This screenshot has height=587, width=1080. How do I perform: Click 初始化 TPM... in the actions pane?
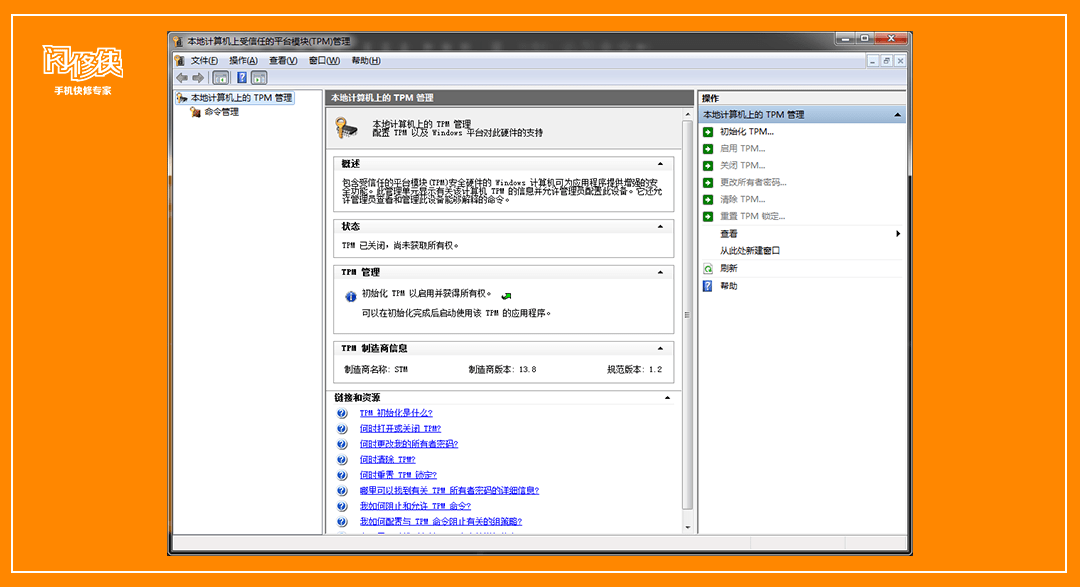[747, 132]
